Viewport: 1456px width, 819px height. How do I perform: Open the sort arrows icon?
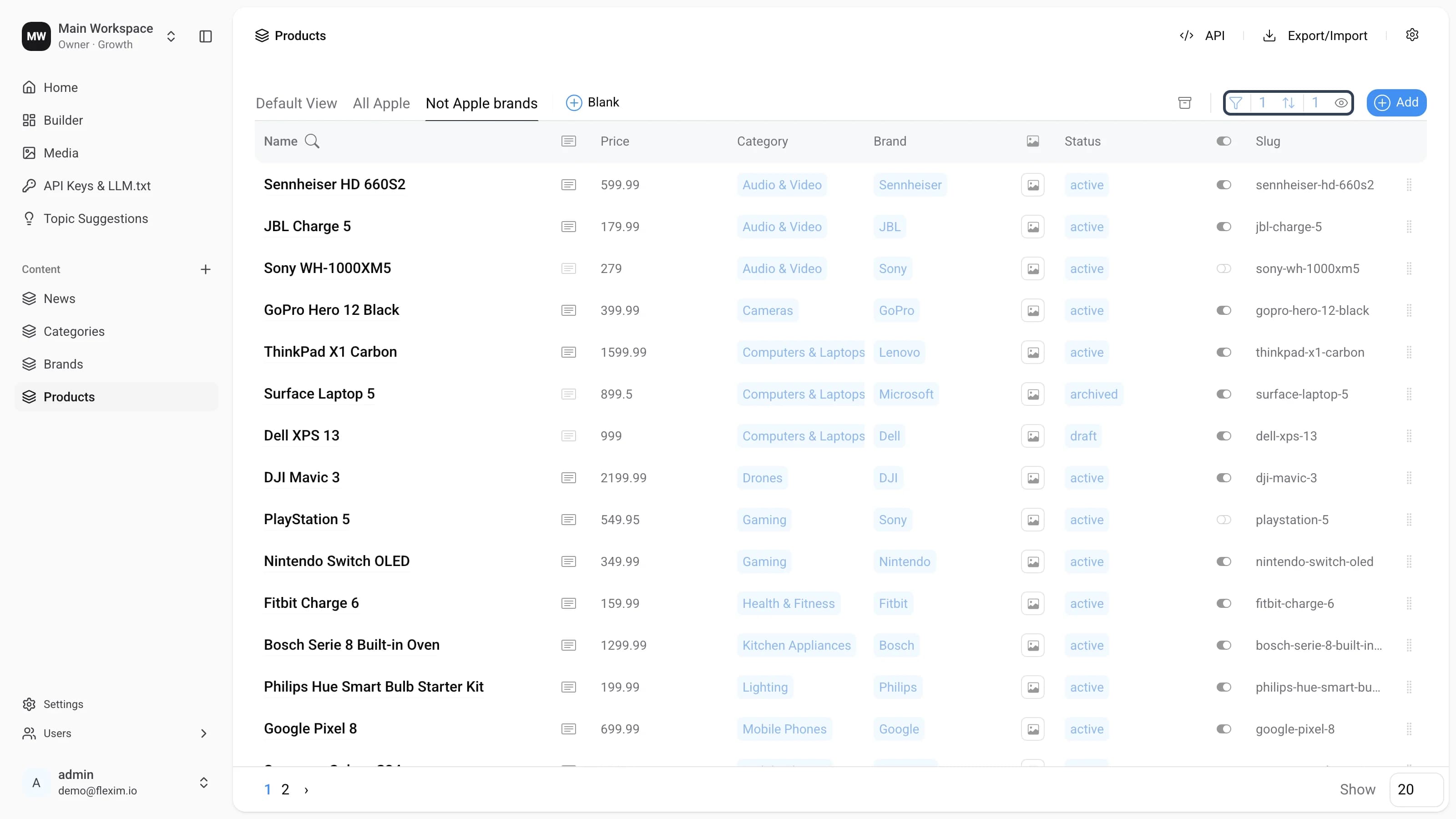(x=1288, y=102)
